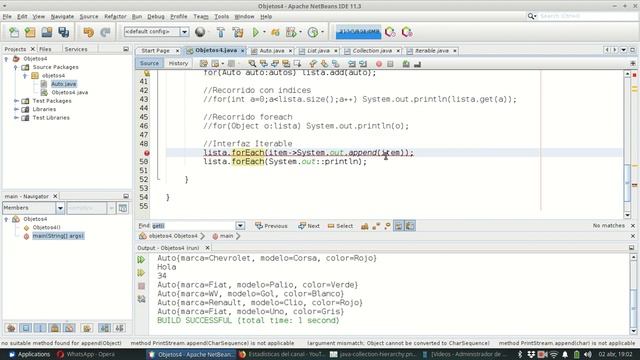Click the red error marker on line 49
Image resolution: width=640 pixels, height=360 pixels.
(147, 153)
